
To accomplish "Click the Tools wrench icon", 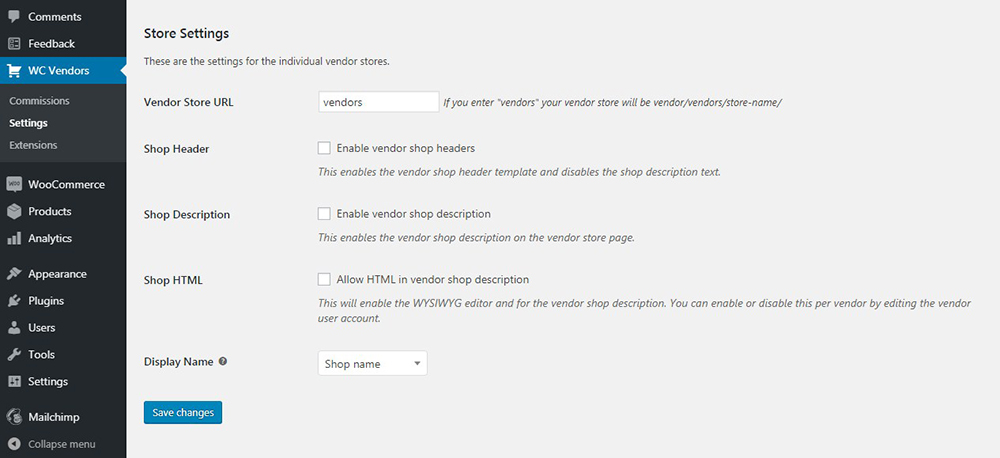I will tap(14, 355).
